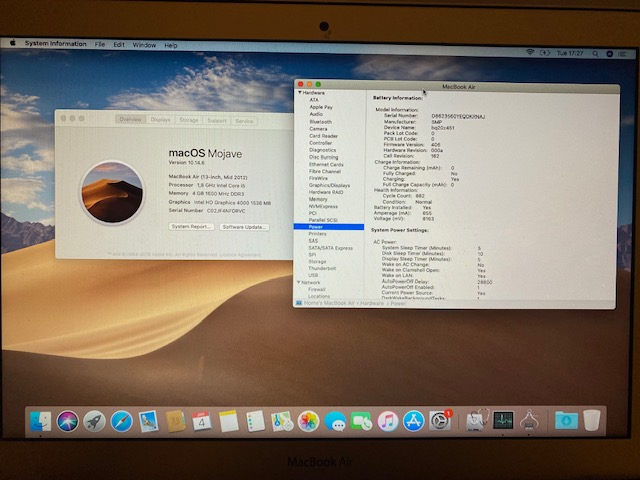Click the System Report button

(x=191, y=226)
